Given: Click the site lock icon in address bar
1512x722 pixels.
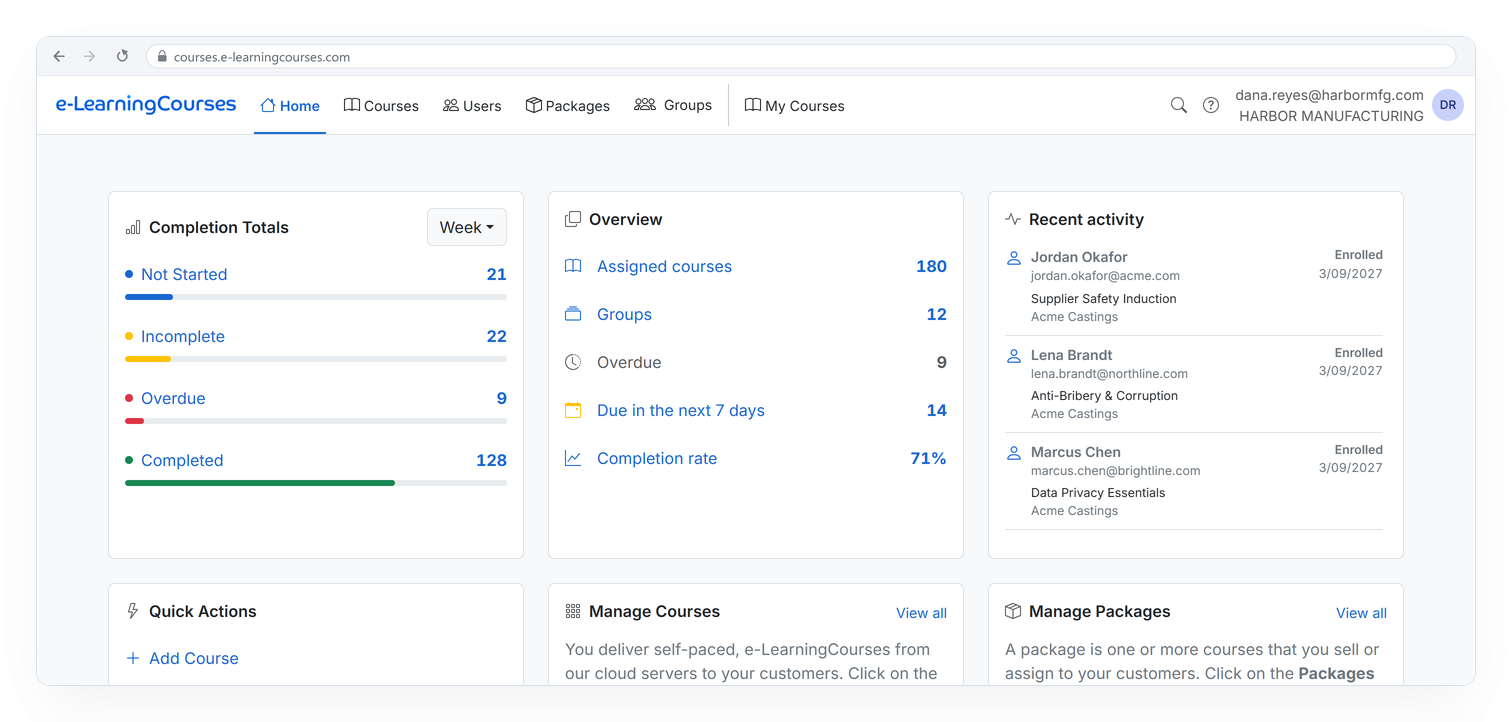Looking at the screenshot, I should (162, 57).
